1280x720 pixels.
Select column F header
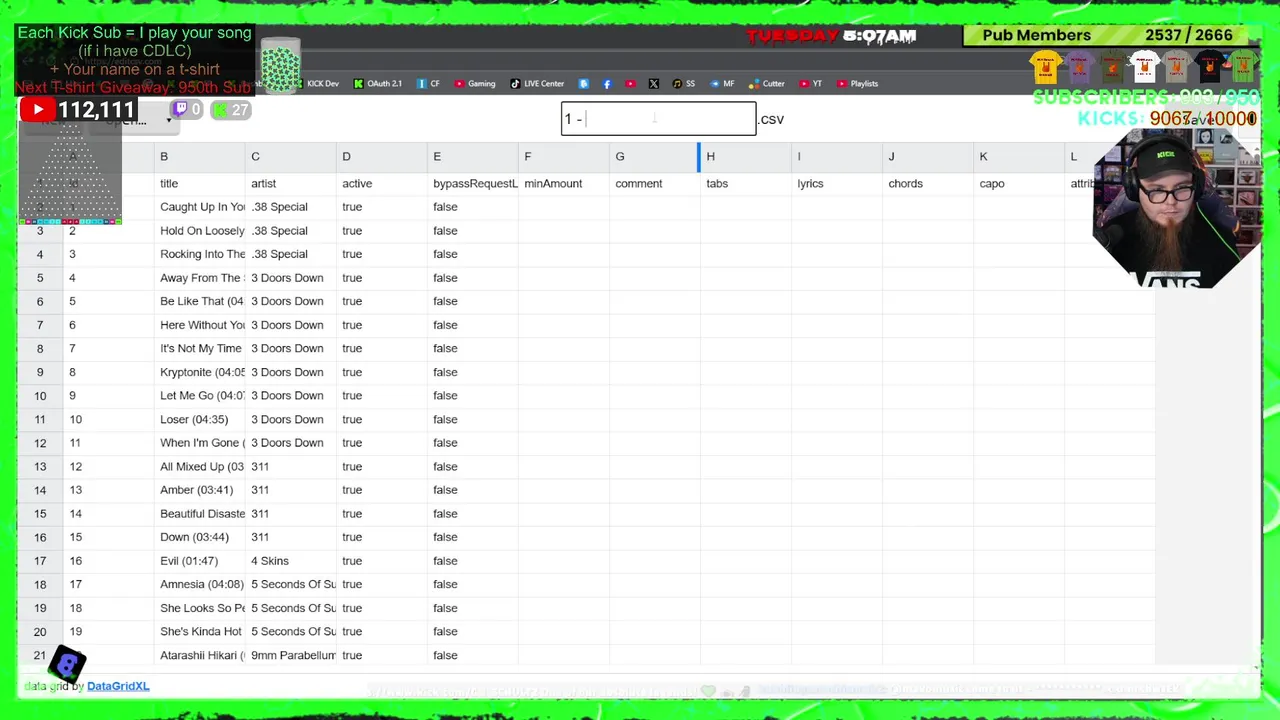(x=564, y=157)
